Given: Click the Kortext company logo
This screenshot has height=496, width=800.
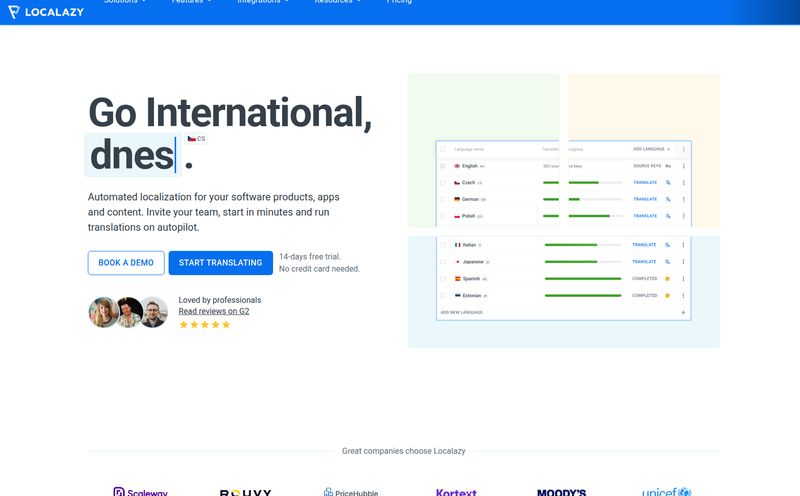Looking at the screenshot, I should pyautogui.click(x=456, y=492).
